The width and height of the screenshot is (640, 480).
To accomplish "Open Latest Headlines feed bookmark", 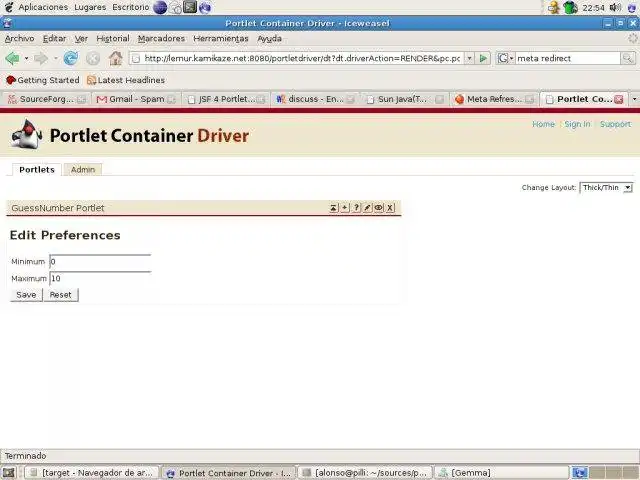I will pyautogui.click(x=126, y=80).
